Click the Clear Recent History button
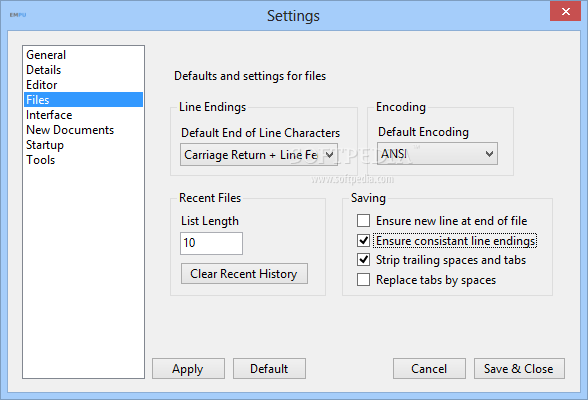This screenshot has height=400, width=588. tap(244, 274)
